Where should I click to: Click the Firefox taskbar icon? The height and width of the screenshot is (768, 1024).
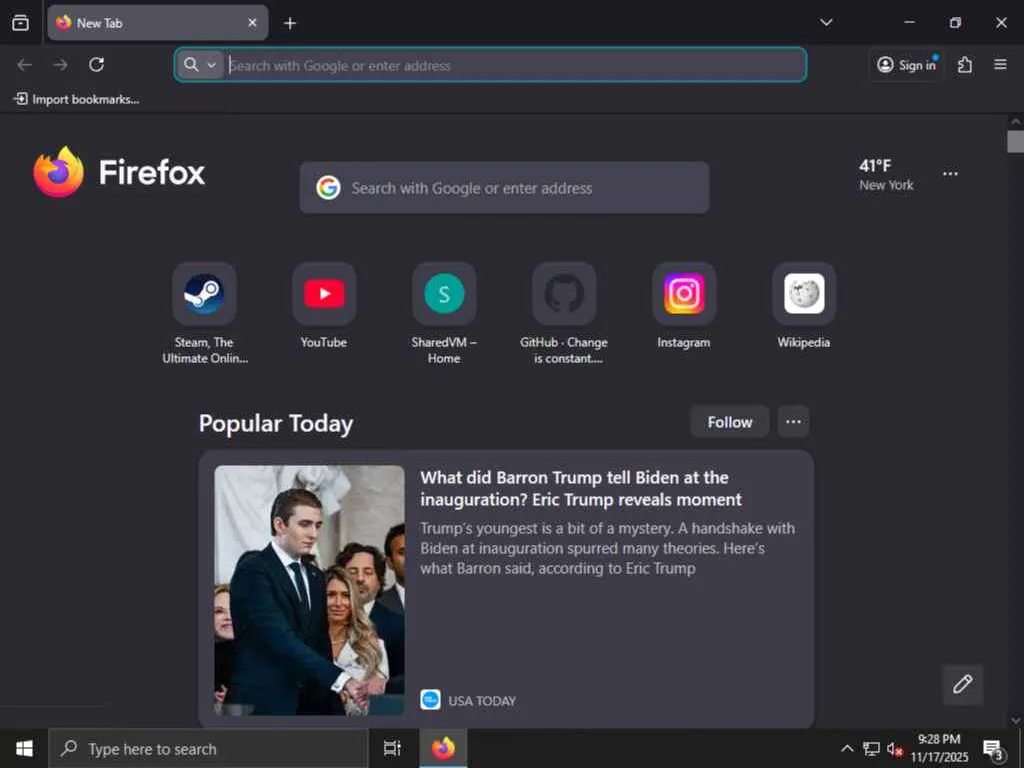443,748
